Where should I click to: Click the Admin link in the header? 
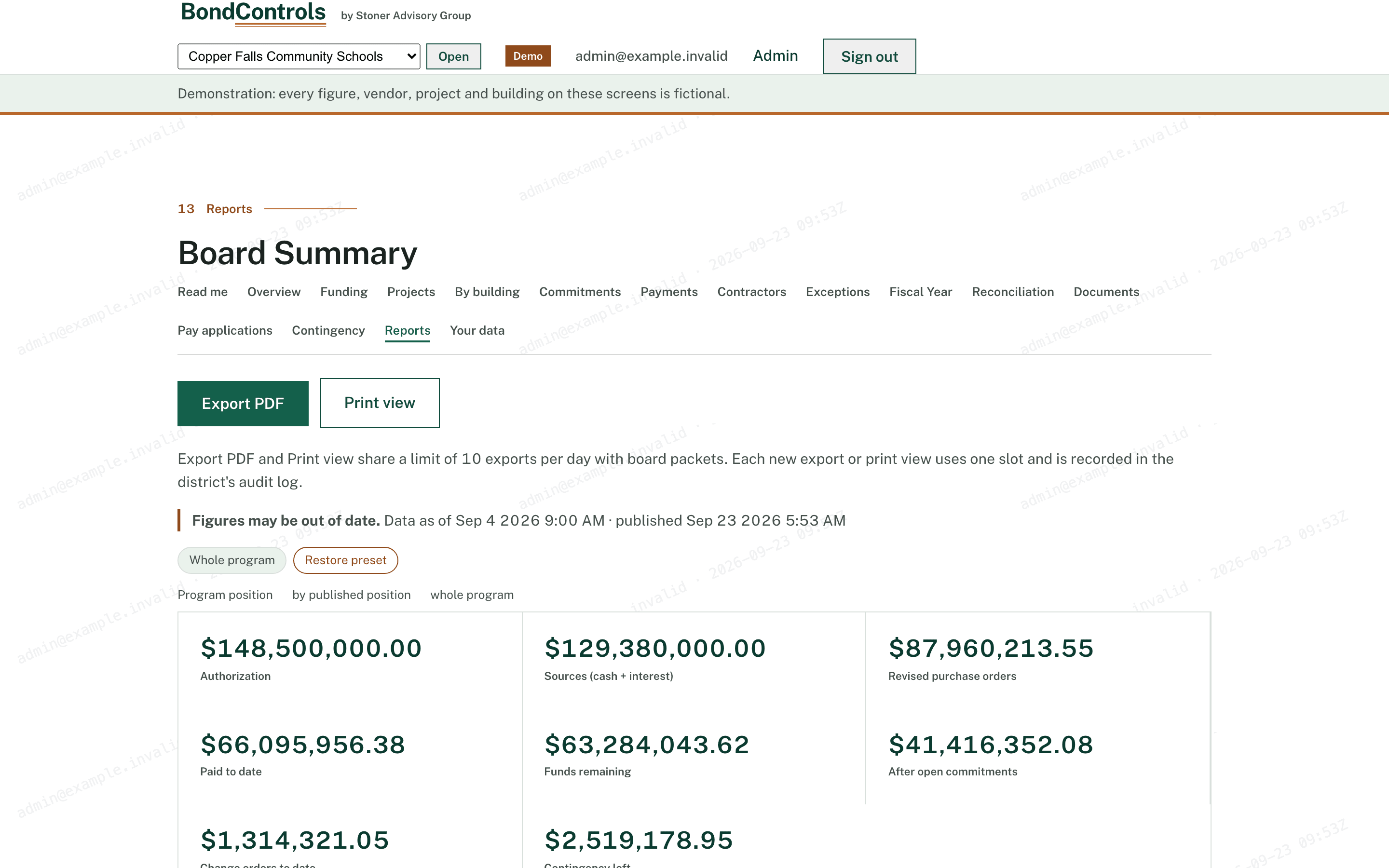tap(776, 55)
